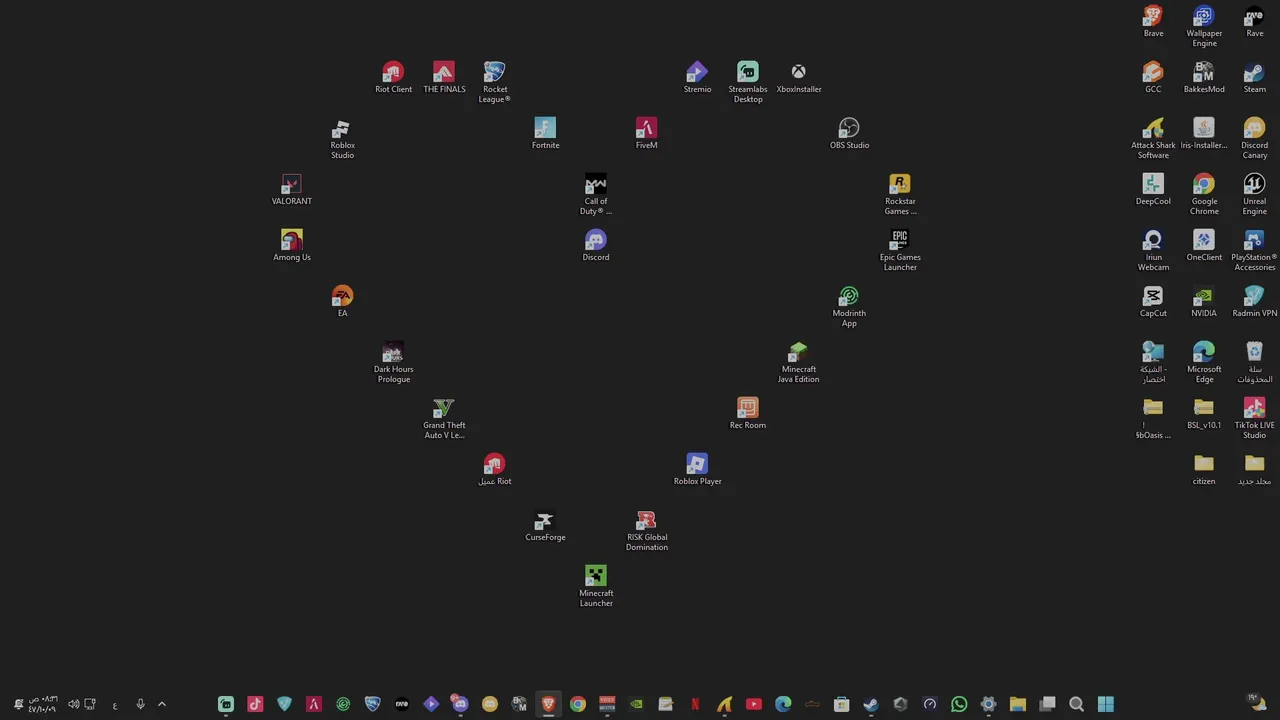The height and width of the screenshot is (720, 1280).
Task: Click the Rave desktop shortcut
Action: pyautogui.click(x=1254, y=21)
